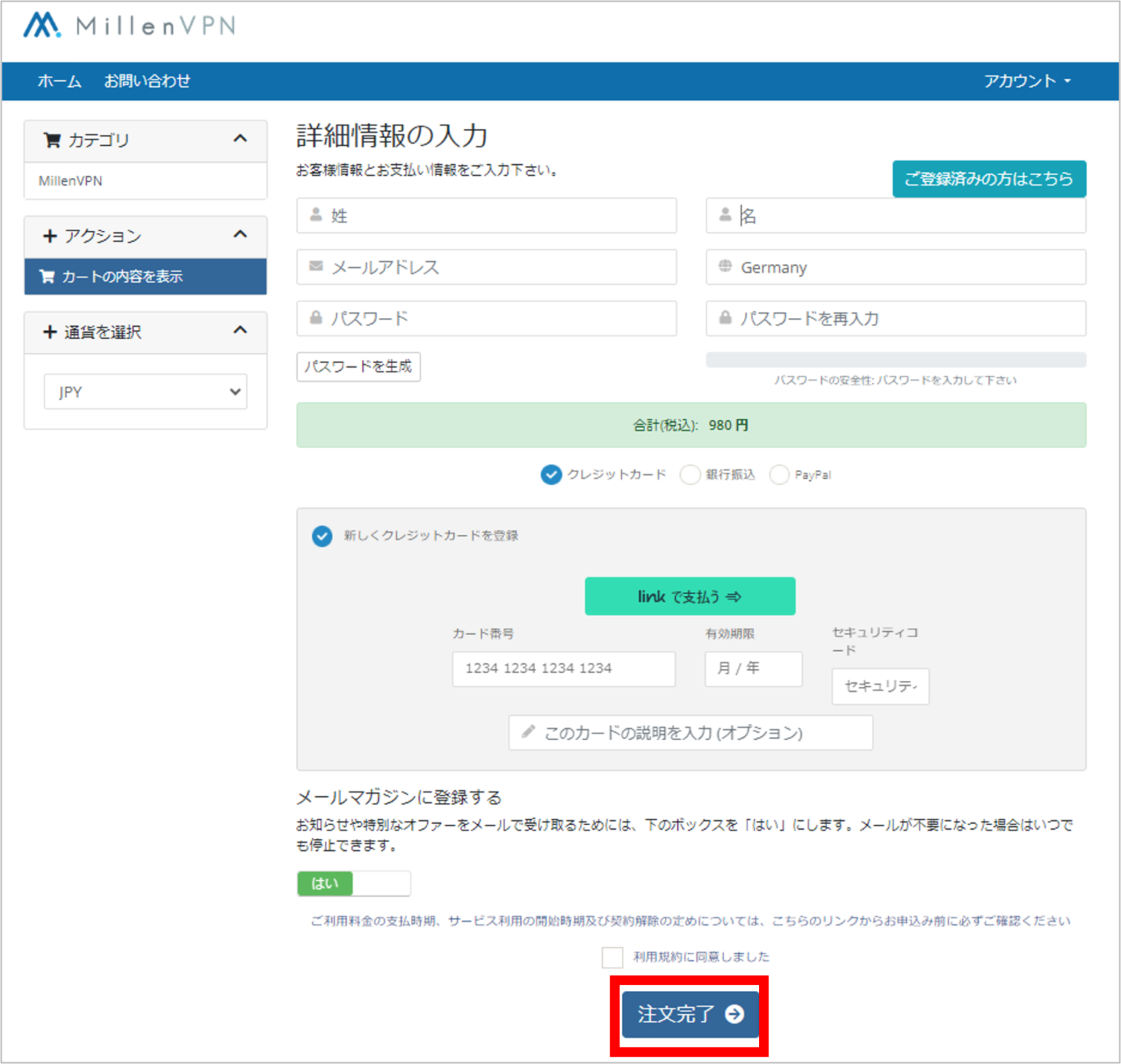
Task: Click the envelope icon in the メールアドレス field
Action: coord(315,266)
